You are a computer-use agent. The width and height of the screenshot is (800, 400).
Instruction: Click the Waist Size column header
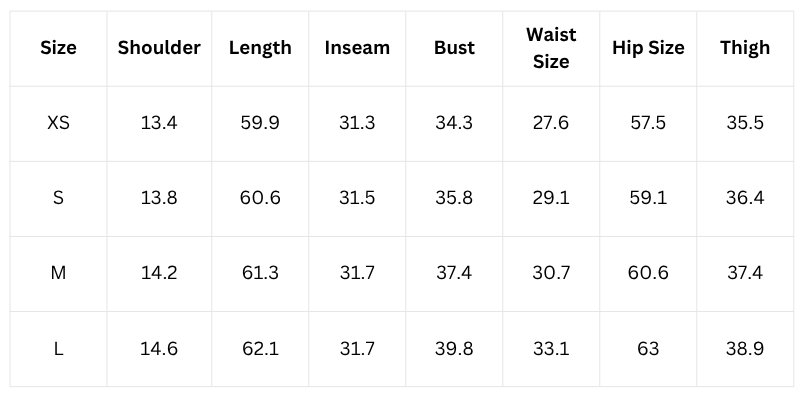(x=551, y=48)
